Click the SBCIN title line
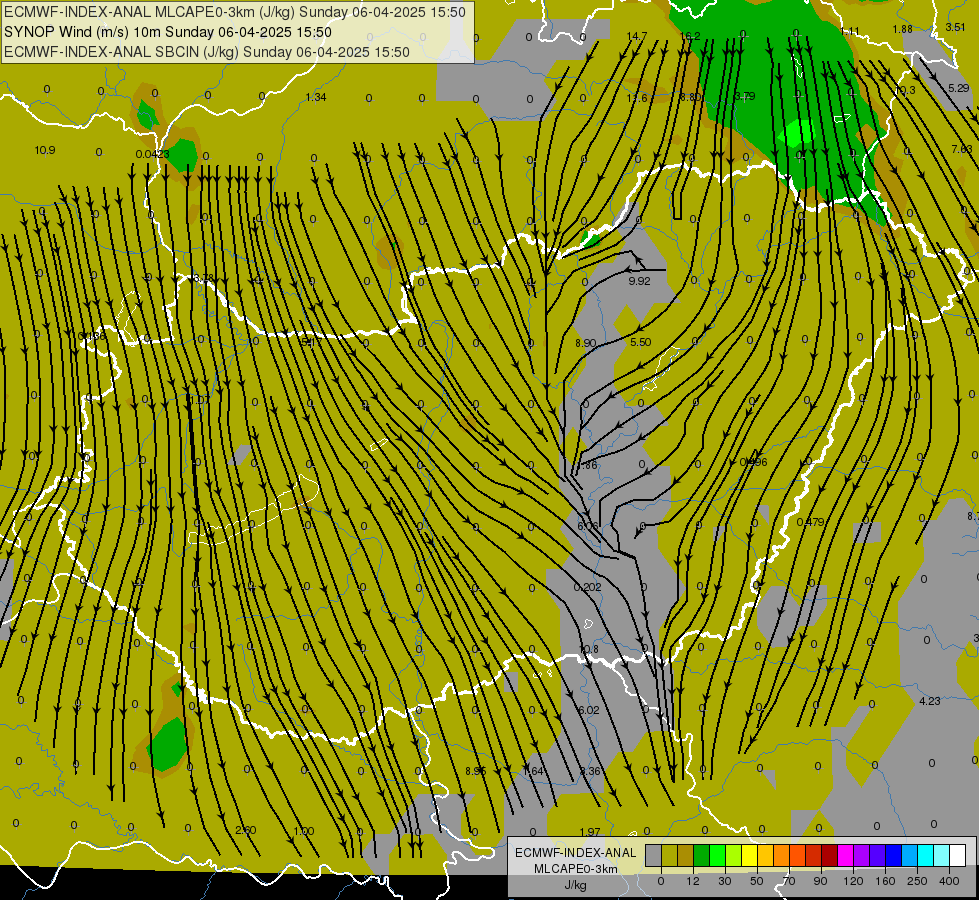 (207, 52)
